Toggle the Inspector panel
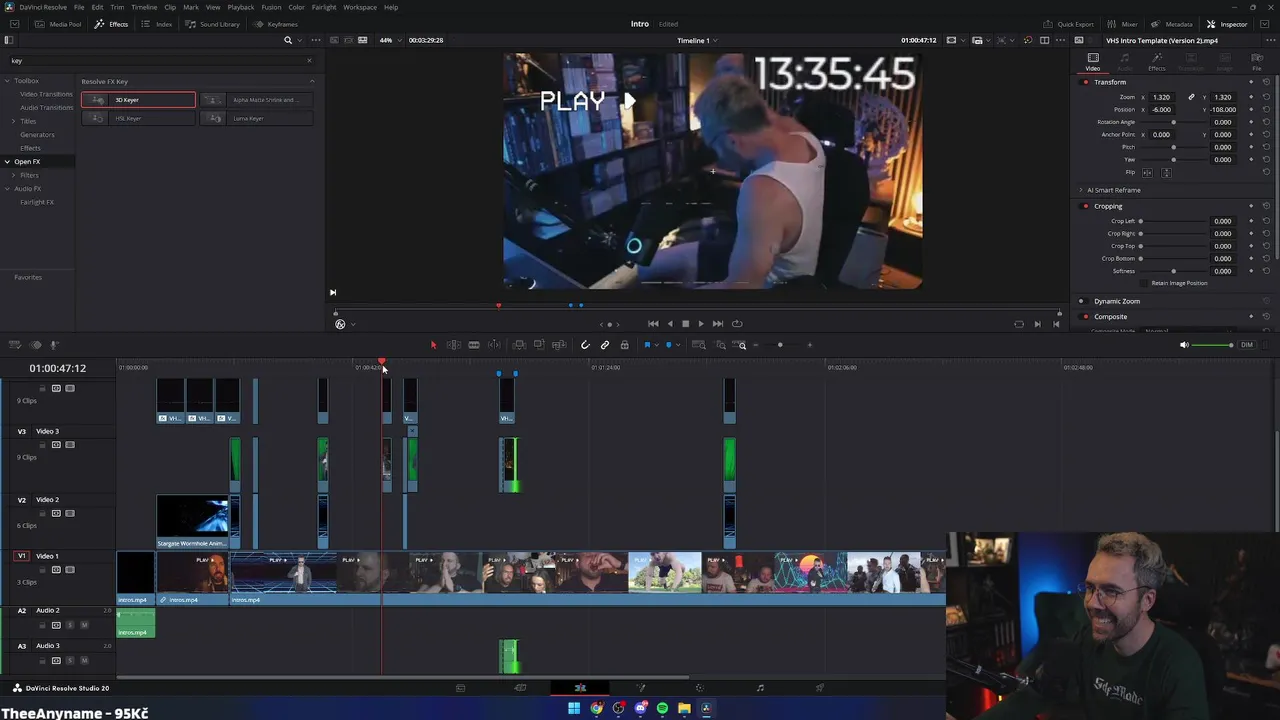1280x720 pixels. tap(1227, 24)
